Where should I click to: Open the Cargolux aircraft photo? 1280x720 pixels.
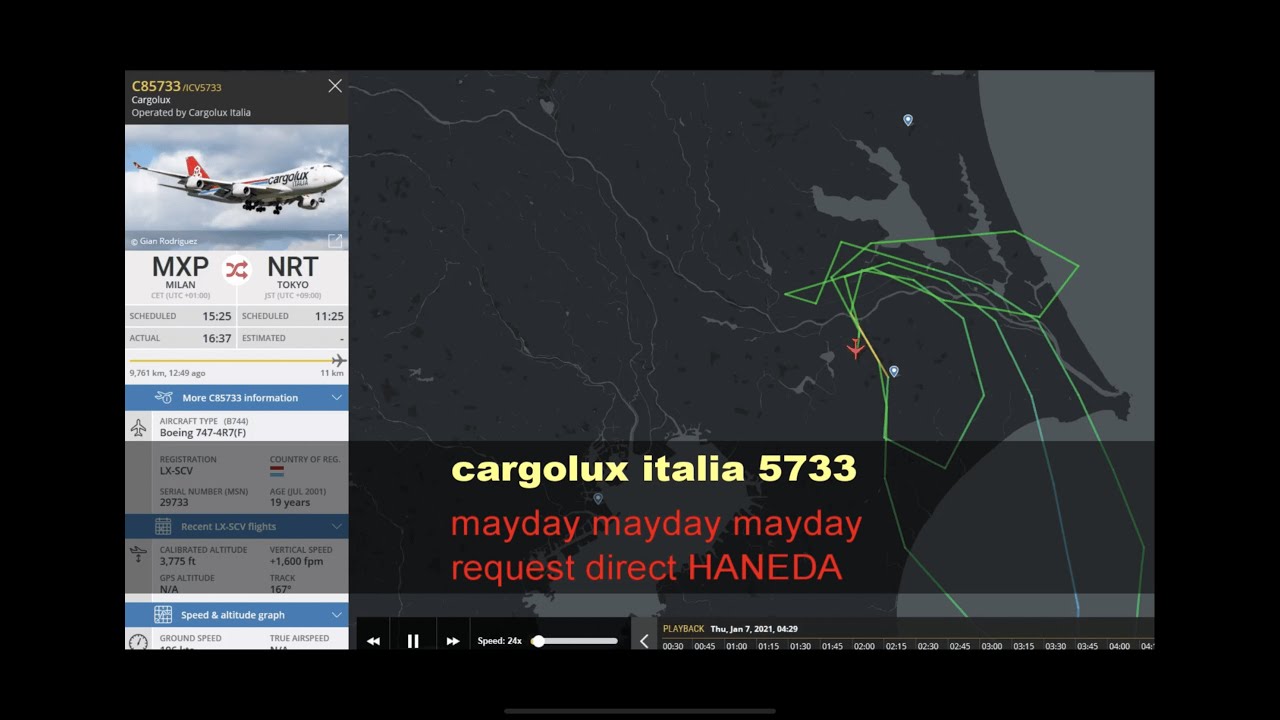click(x=237, y=187)
